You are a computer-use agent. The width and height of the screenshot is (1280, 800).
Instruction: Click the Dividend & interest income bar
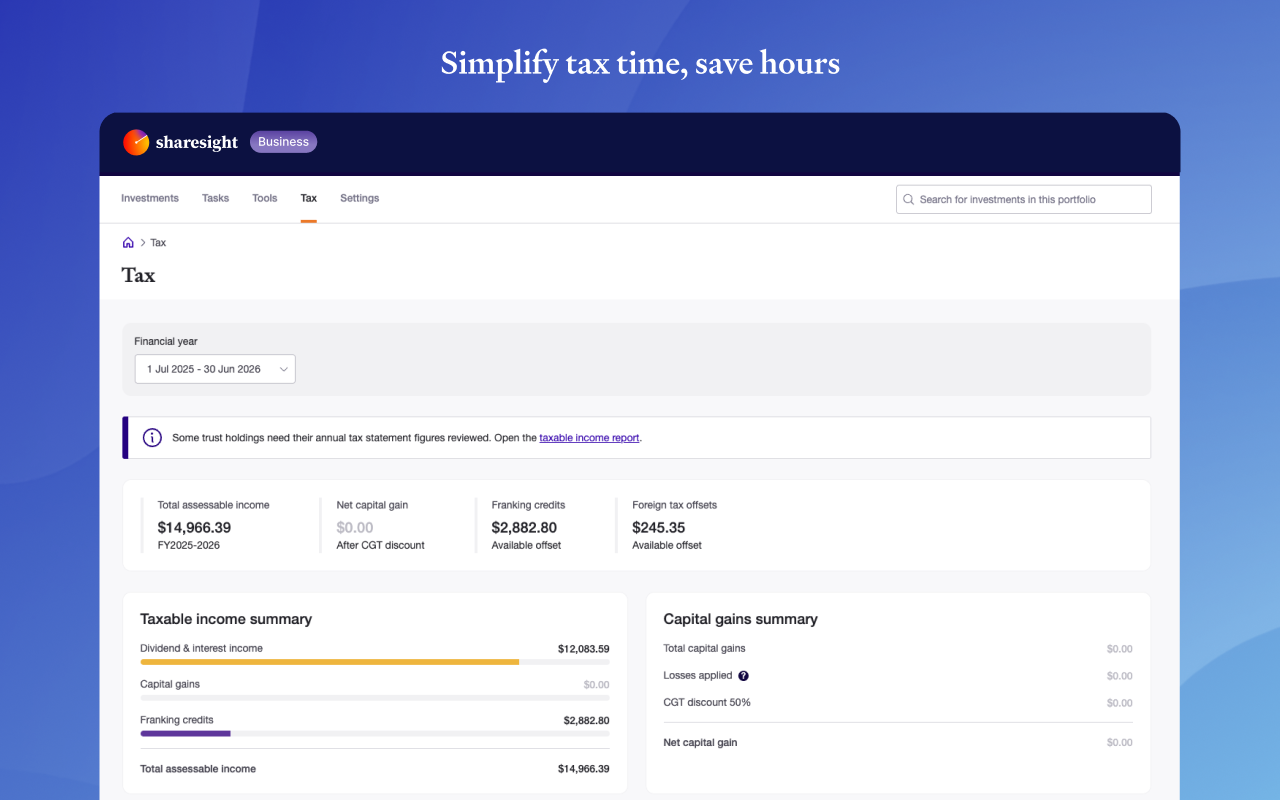[375, 662]
